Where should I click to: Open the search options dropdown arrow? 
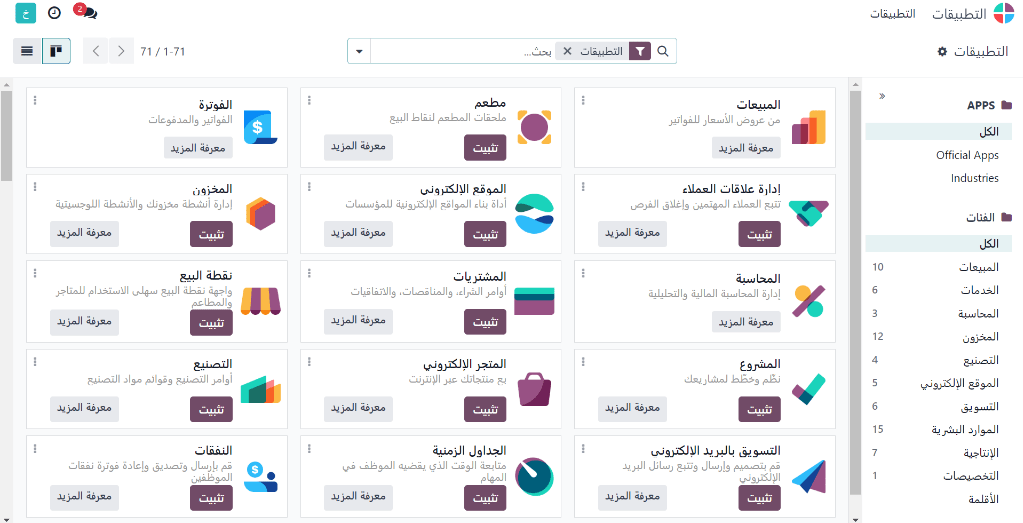click(359, 51)
